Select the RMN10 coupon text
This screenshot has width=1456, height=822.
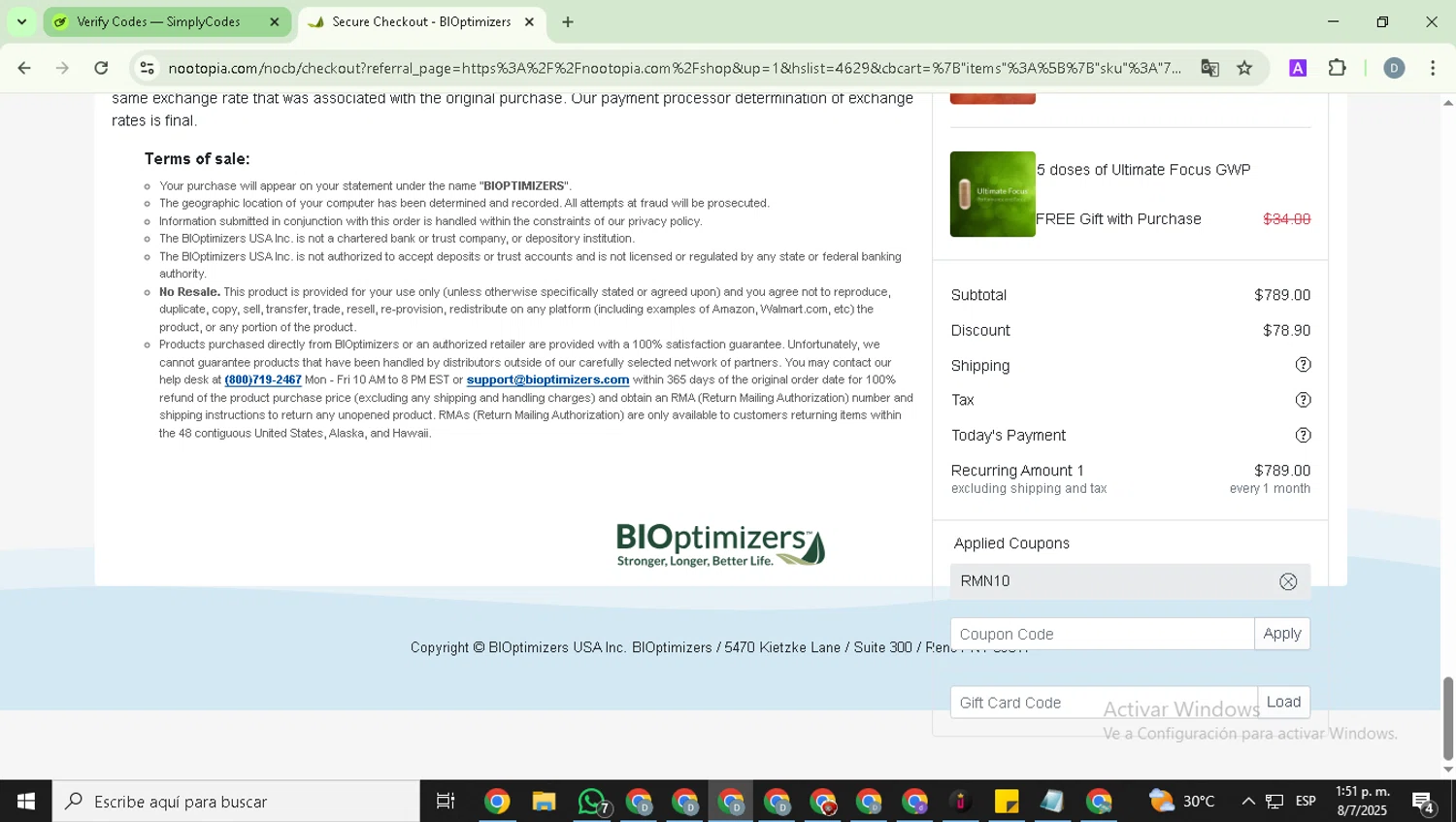tap(985, 581)
